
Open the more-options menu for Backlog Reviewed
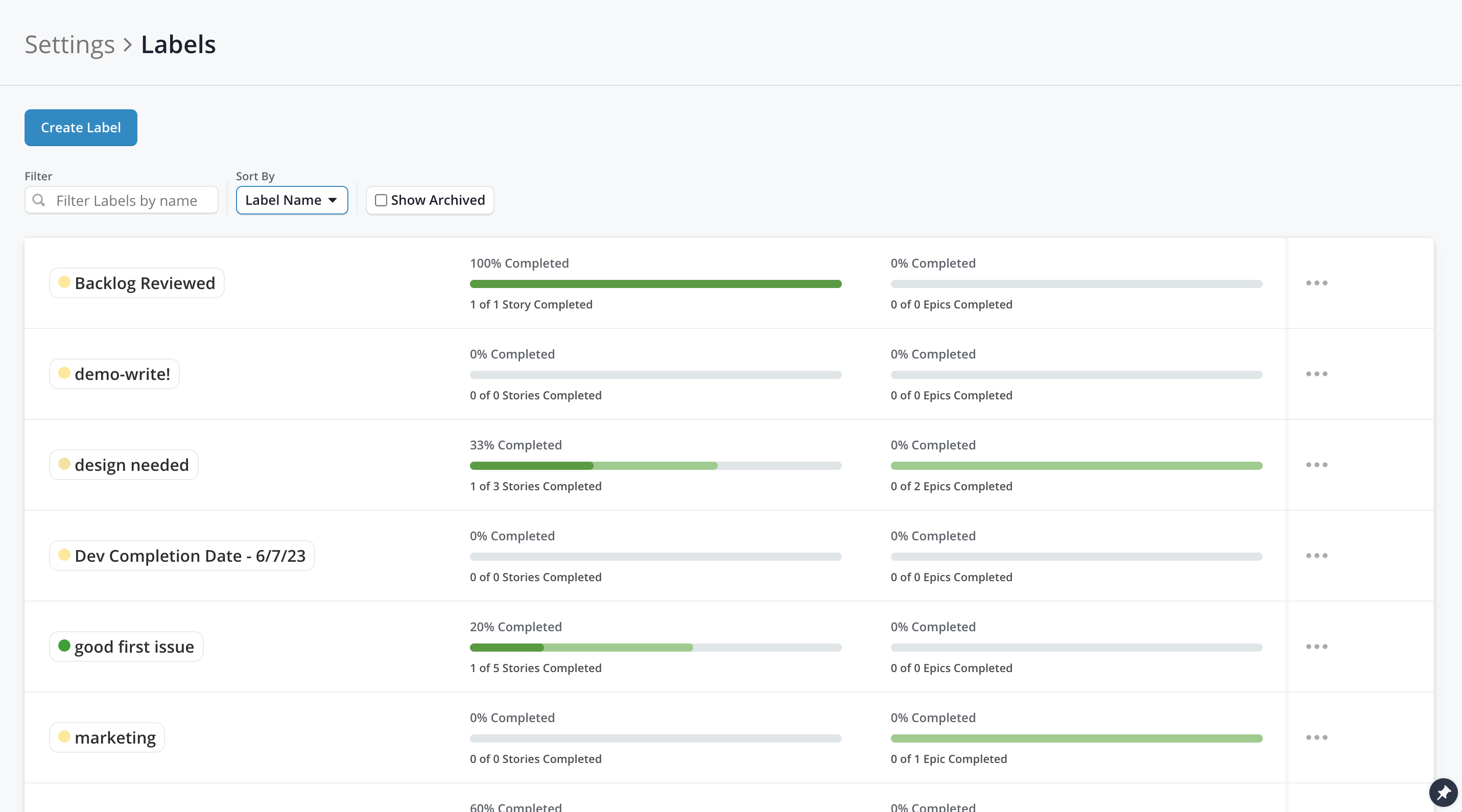pos(1316,282)
